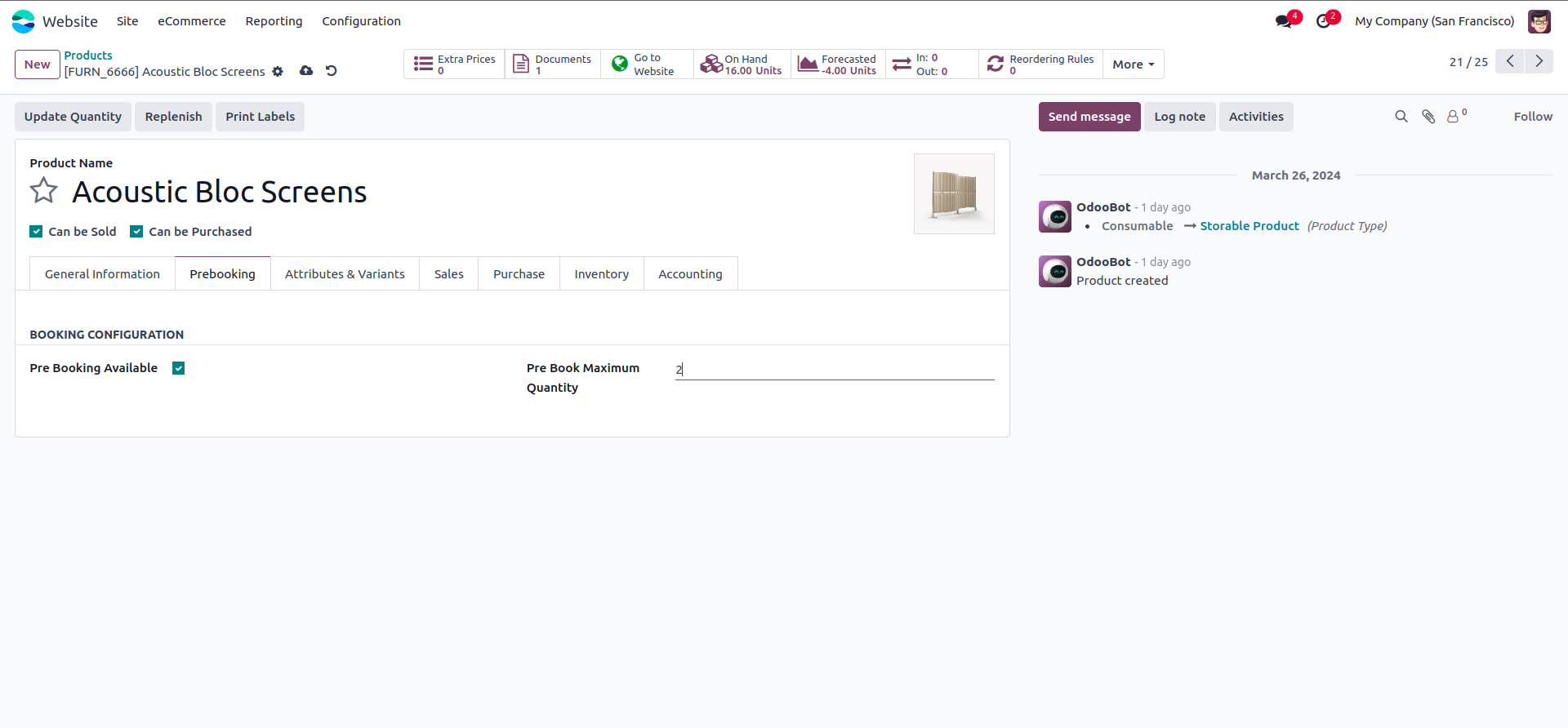Uncheck Can be Purchased checkbox
This screenshot has width=1568, height=728.
(136, 232)
